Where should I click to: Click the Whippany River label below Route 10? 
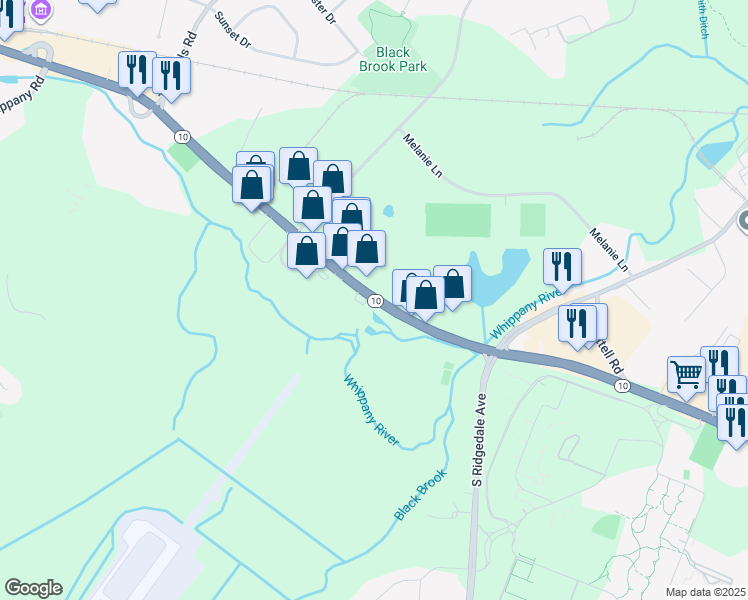[x=371, y=411]
